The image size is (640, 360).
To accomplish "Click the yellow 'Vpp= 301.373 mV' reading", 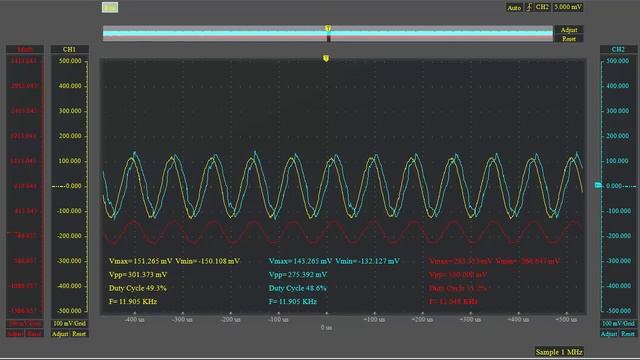I will pyautogui.click(x=138, y=275).
